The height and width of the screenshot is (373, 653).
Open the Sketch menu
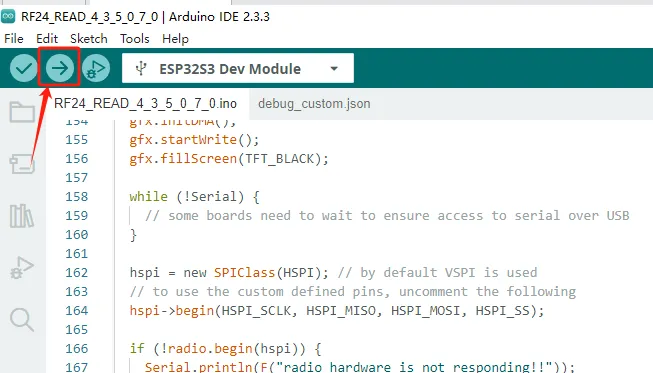(x=89, y=39)
